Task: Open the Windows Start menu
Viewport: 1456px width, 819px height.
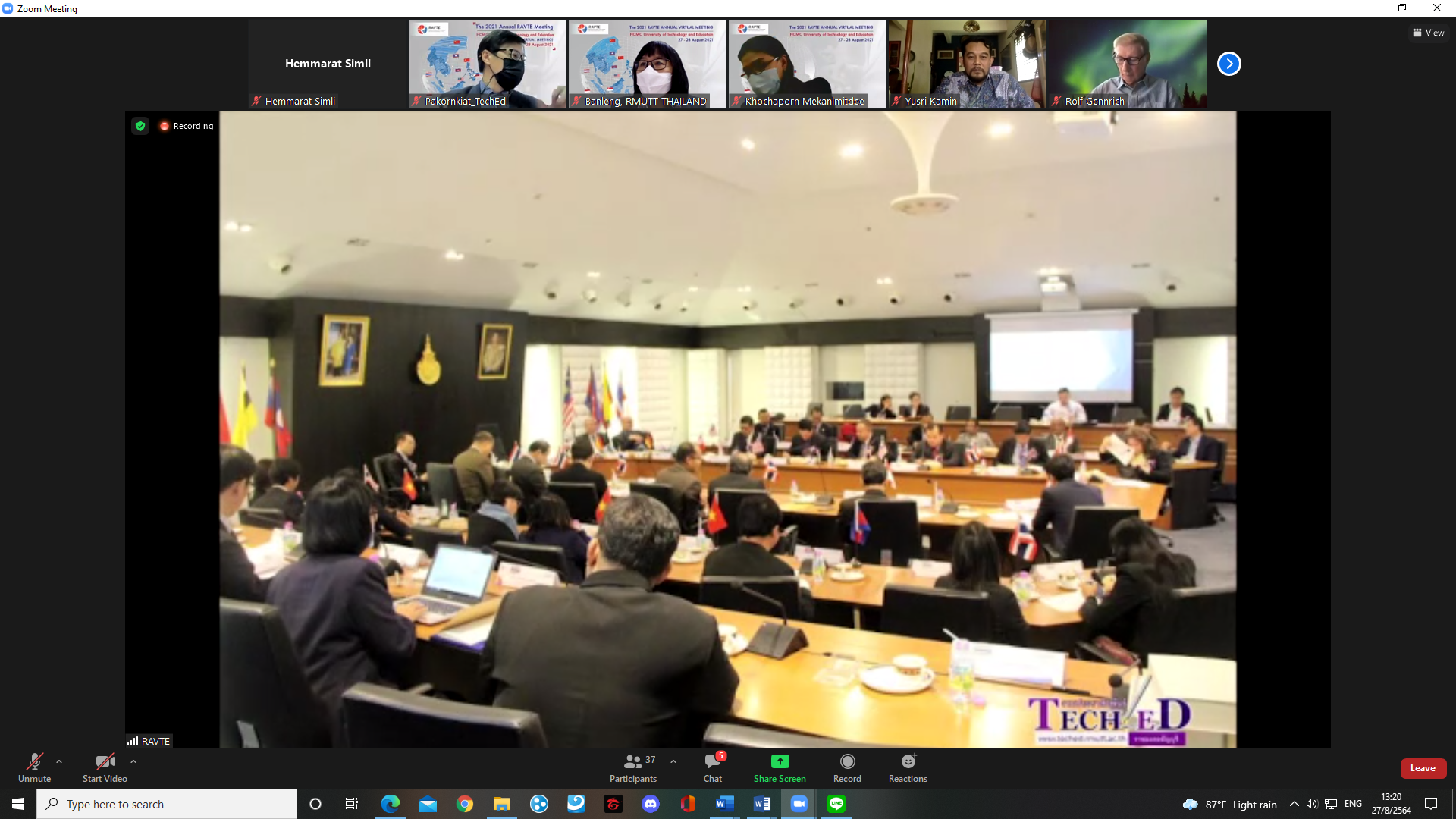Action: click(x=18, y=804)
